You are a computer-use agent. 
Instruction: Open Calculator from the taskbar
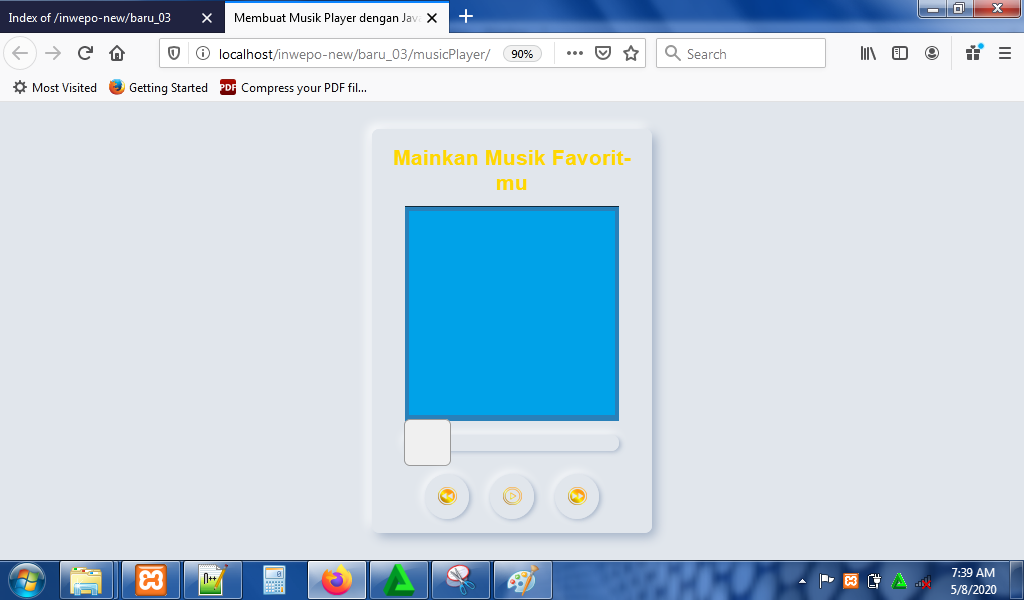[274, 580]
